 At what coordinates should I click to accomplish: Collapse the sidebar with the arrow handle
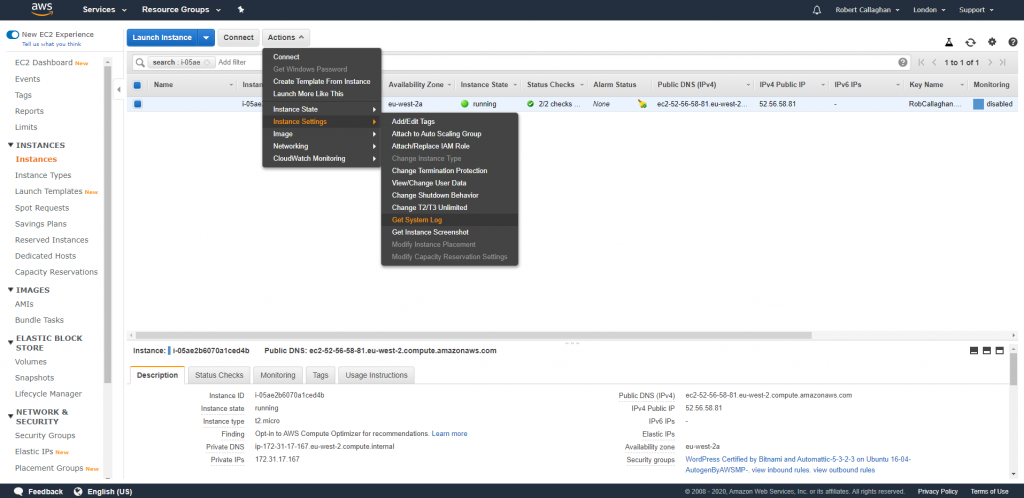[x=119, y=89]
